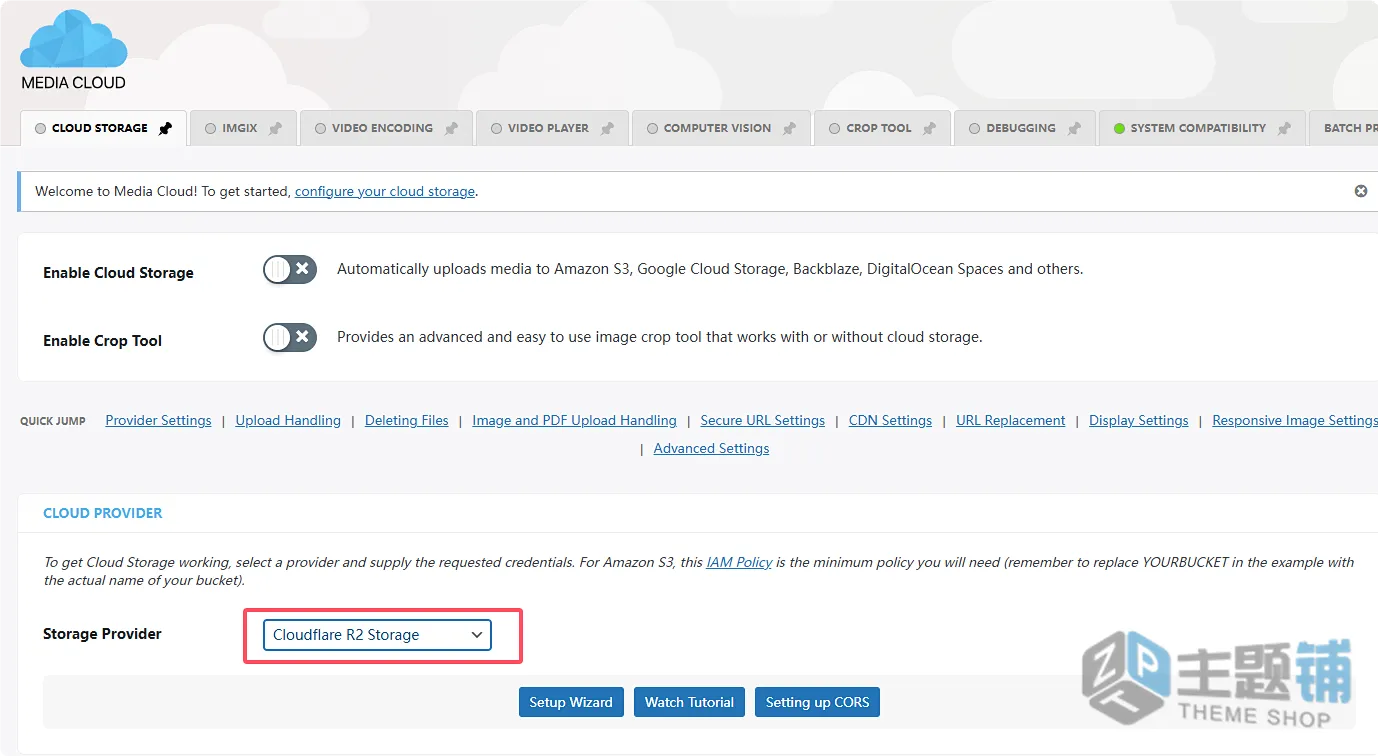The image size is (1378, 756).
Task: Click the Setup Wizard button
Action: [x=571, y=702]
